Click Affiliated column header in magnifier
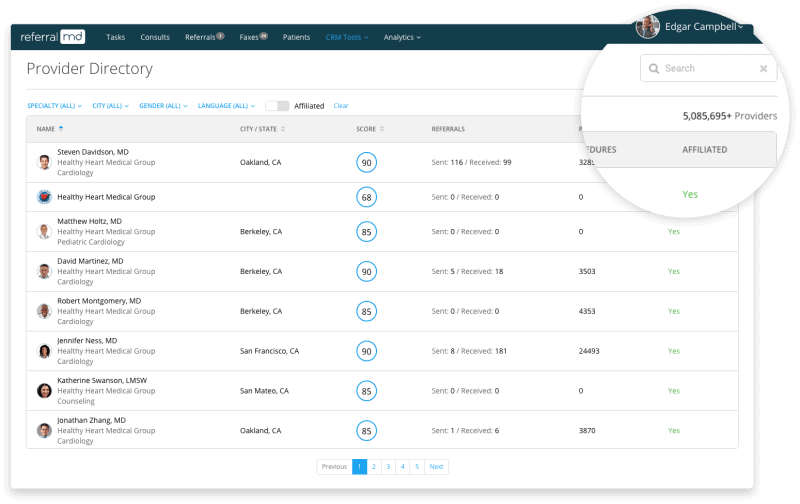800x504 pixels. (x=705, y=149)
